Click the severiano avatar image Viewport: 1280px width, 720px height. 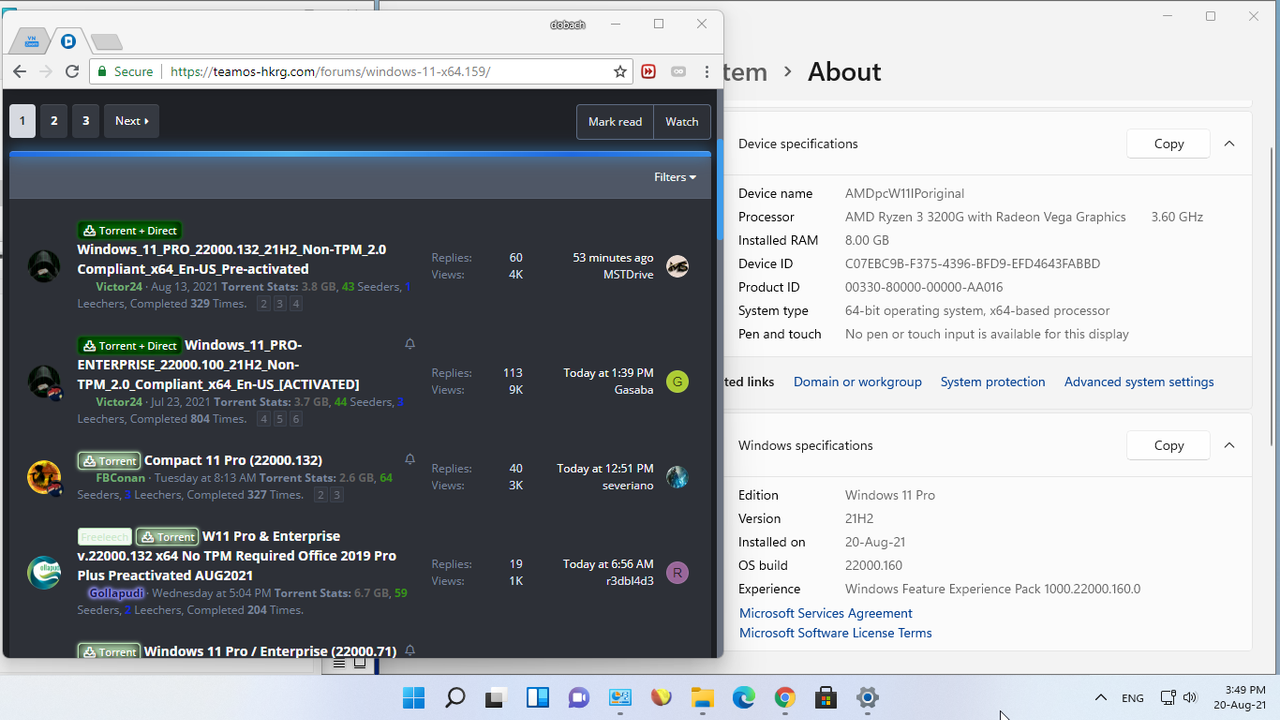tap(677, 477)
